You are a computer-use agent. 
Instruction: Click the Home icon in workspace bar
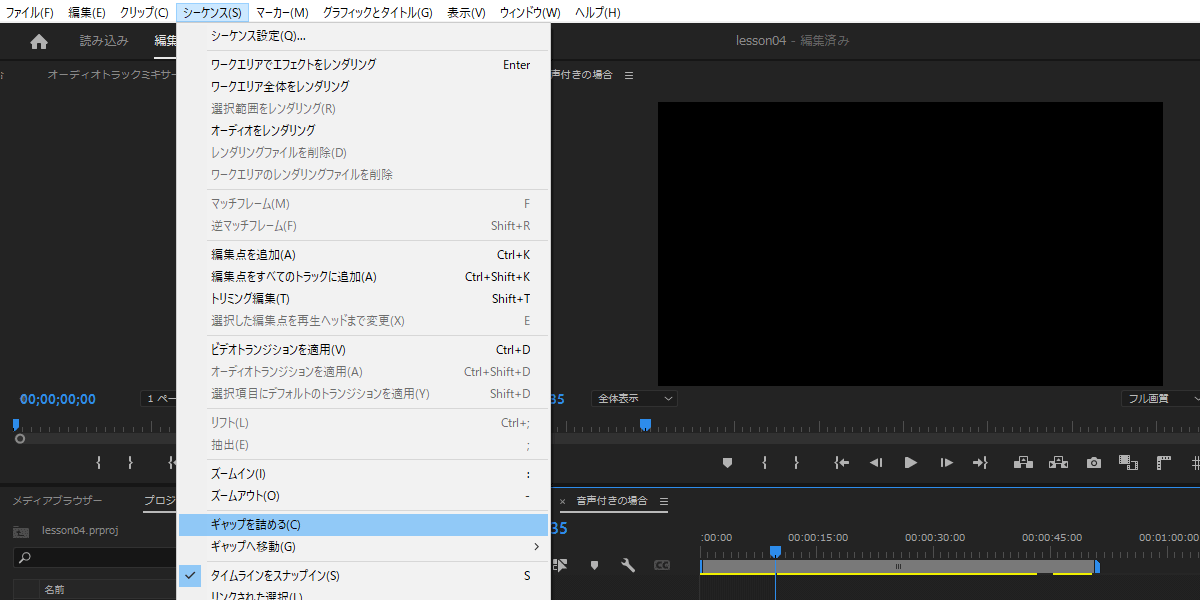coord(39,41)
